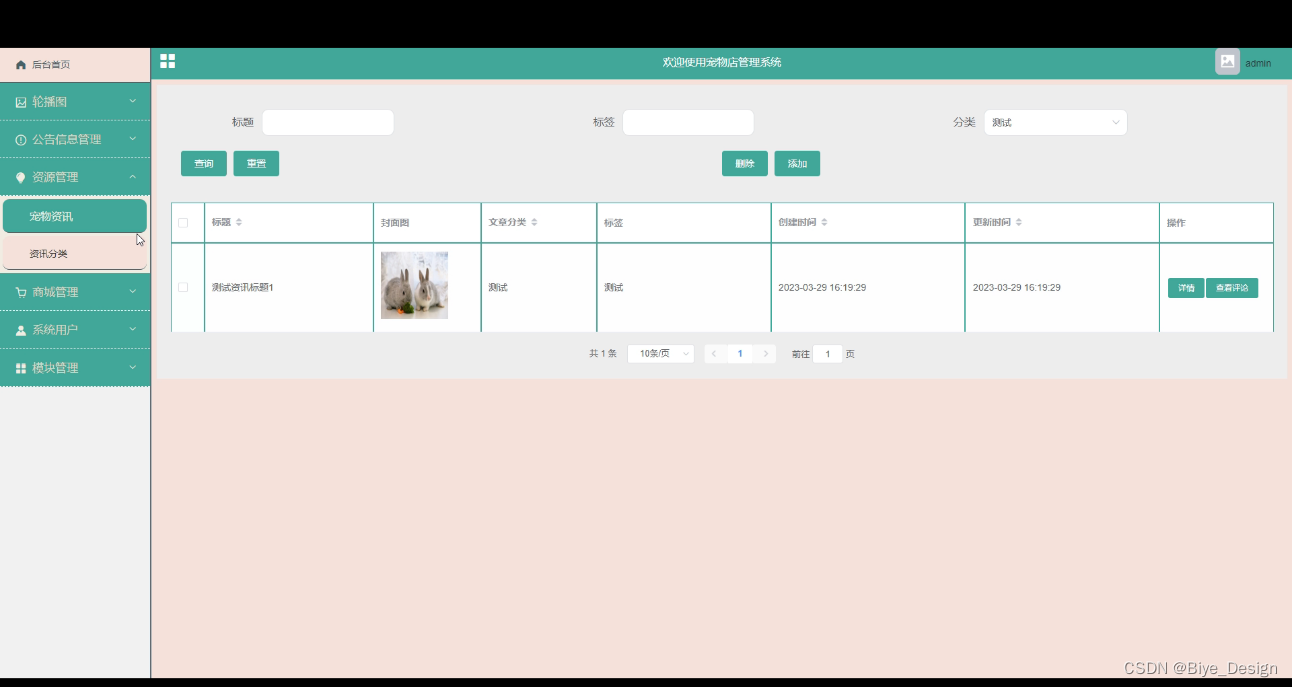1292x687 pixels.
Task: Toggle the select-all header checkbox
Action: [183, 222]
